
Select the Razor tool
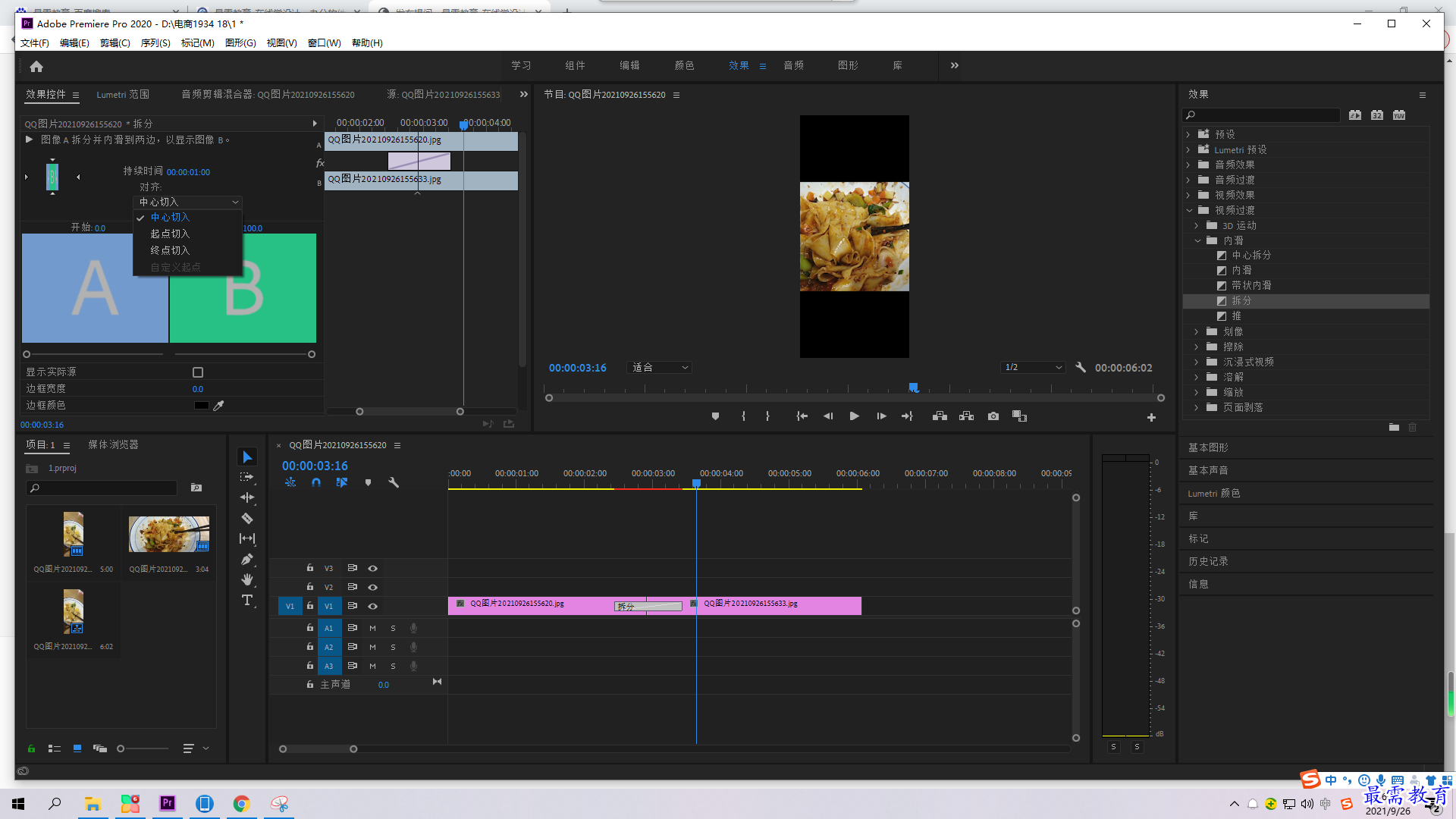click(x=247, y=518)
